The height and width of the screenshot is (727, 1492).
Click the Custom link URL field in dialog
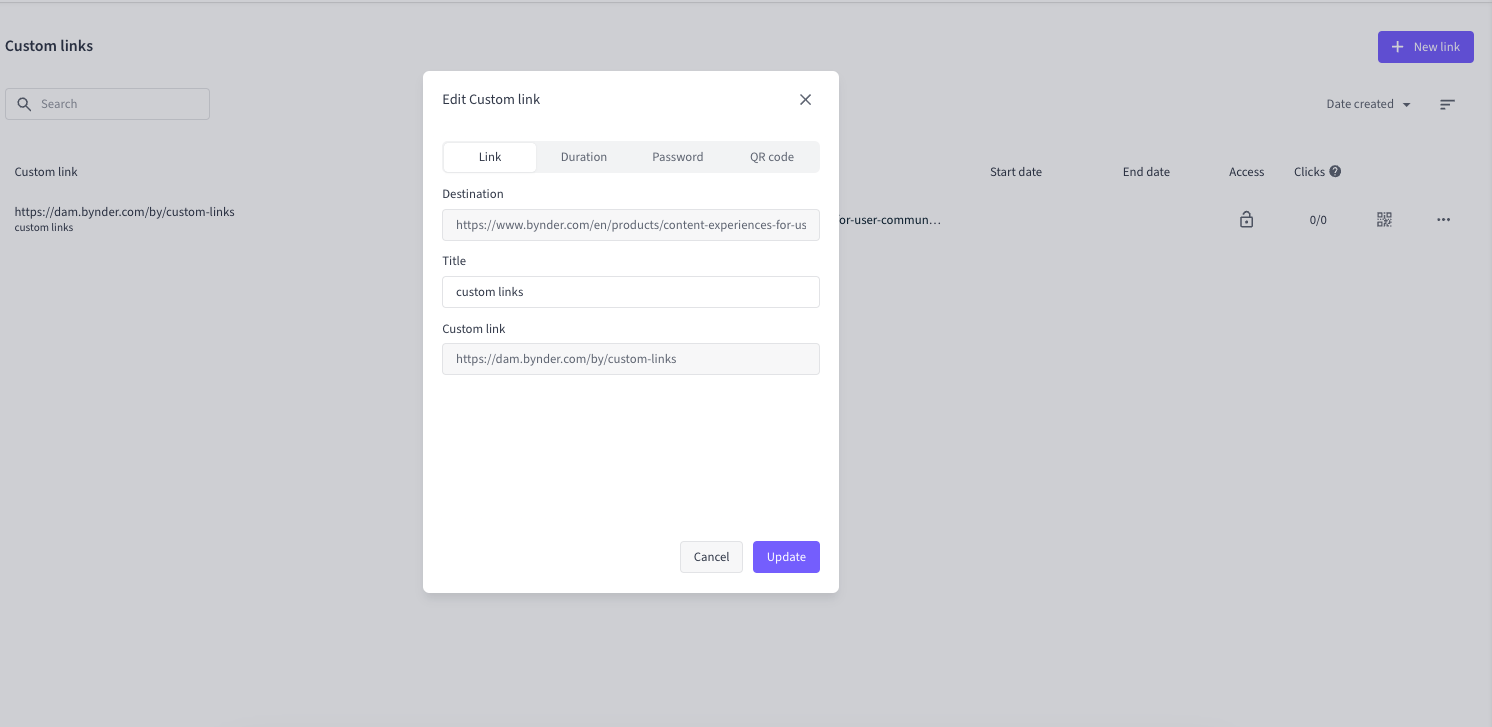click(x=631, y=359)
